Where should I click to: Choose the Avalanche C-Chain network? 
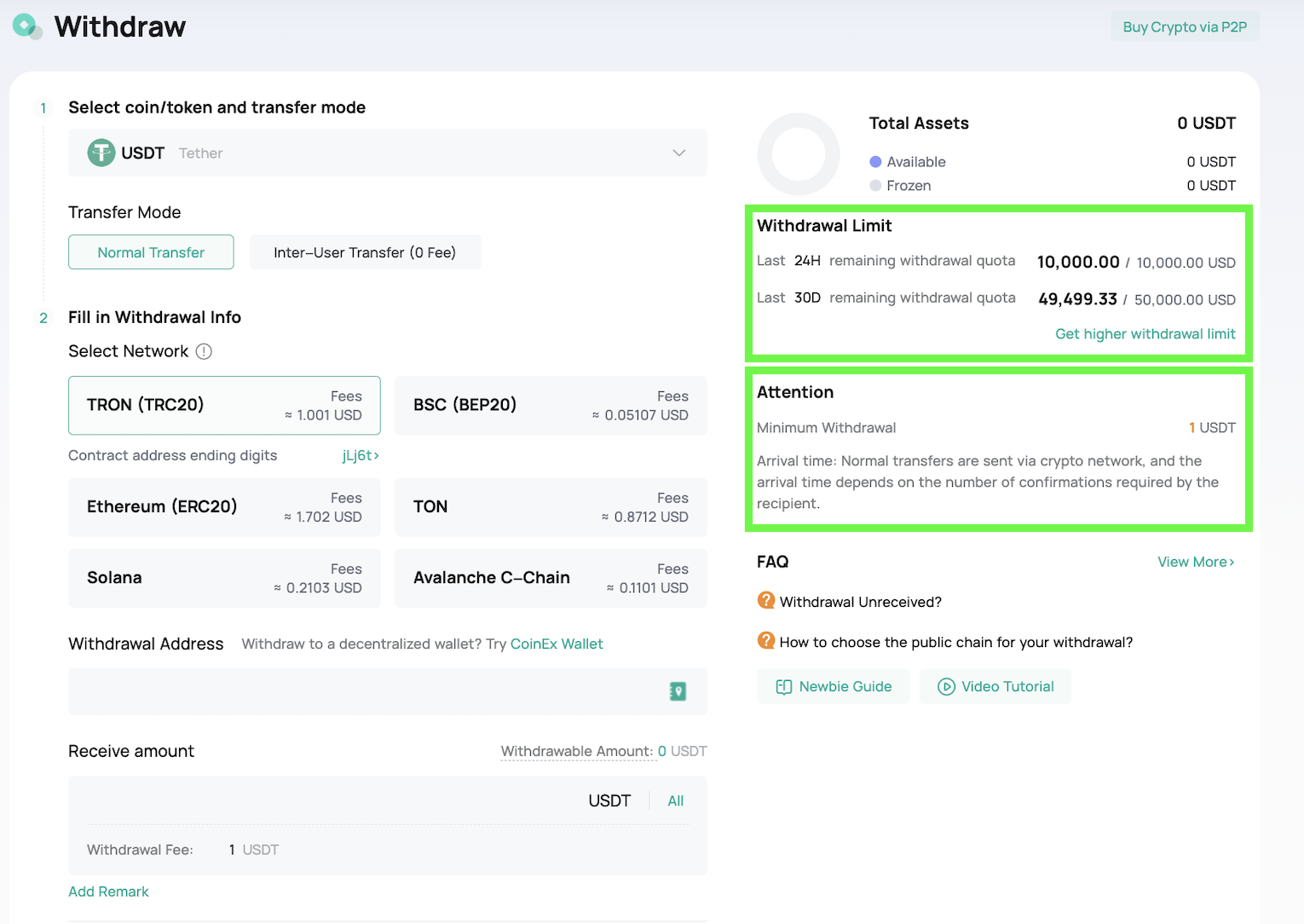point(551,578)
